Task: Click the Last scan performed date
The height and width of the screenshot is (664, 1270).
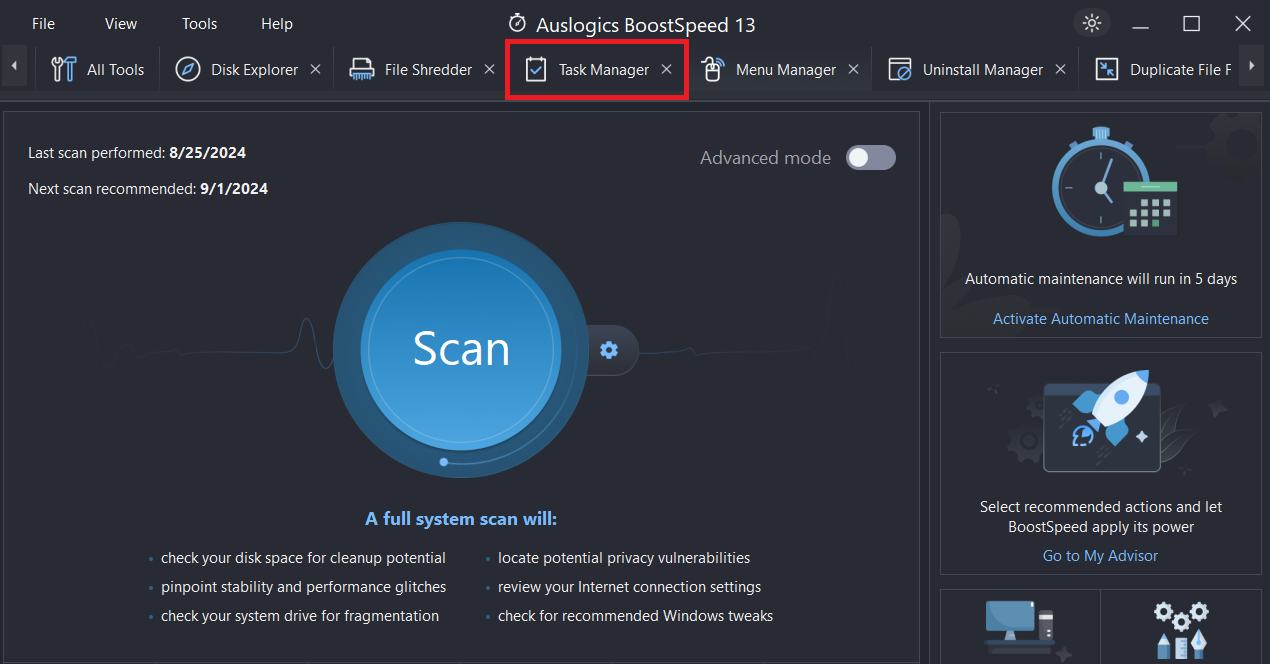Action: (207, 153)
